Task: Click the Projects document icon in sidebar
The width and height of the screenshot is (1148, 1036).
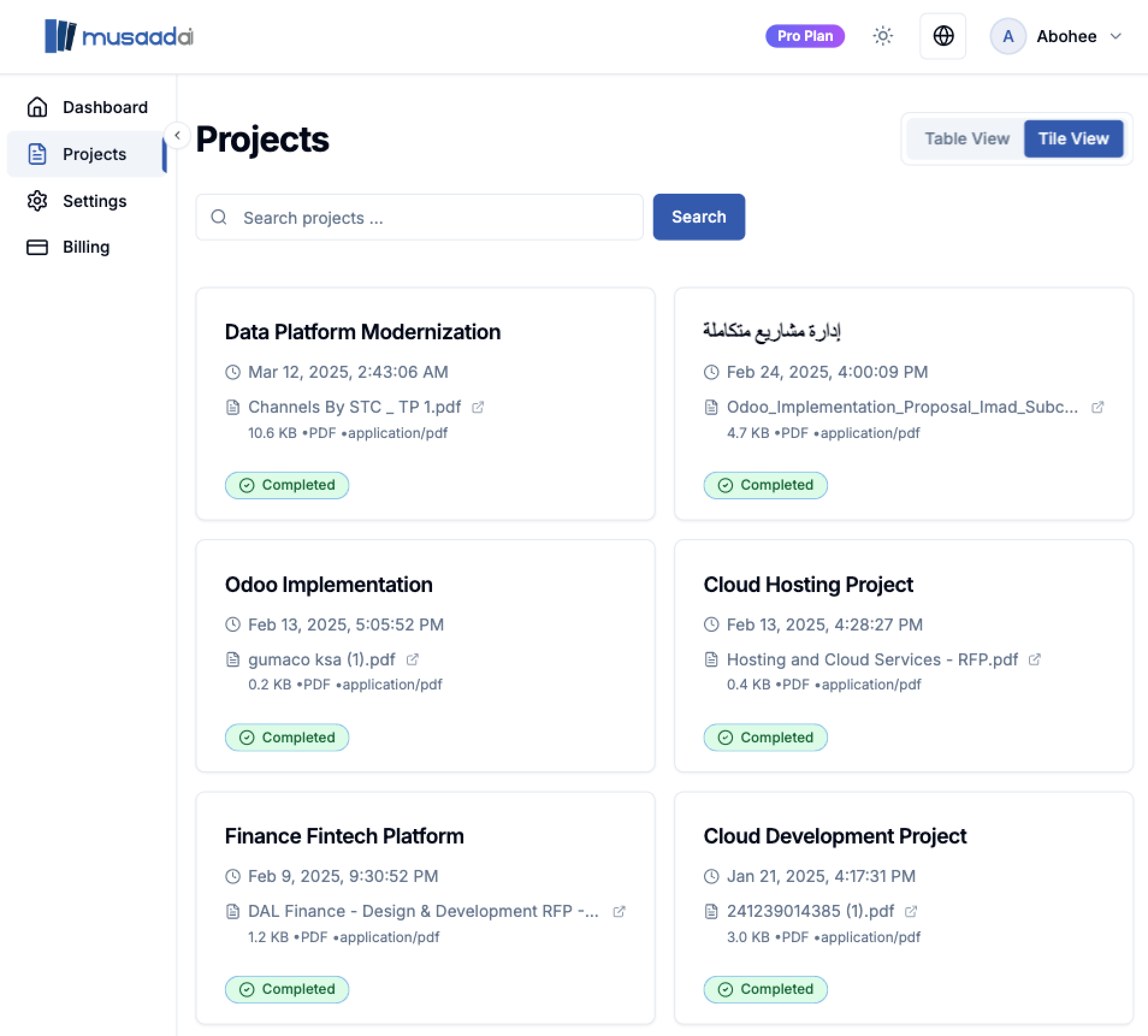Action: (37, 154)
